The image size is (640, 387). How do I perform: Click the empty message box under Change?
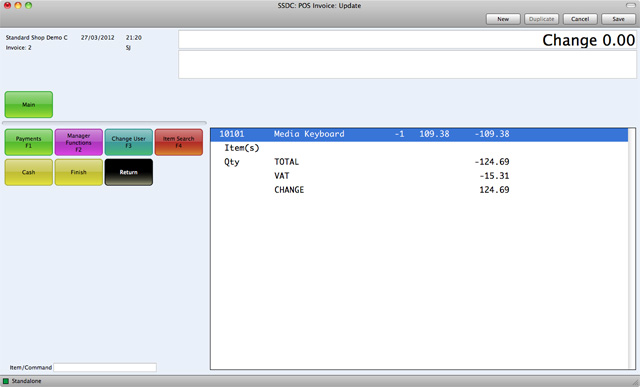click(407, 64)
